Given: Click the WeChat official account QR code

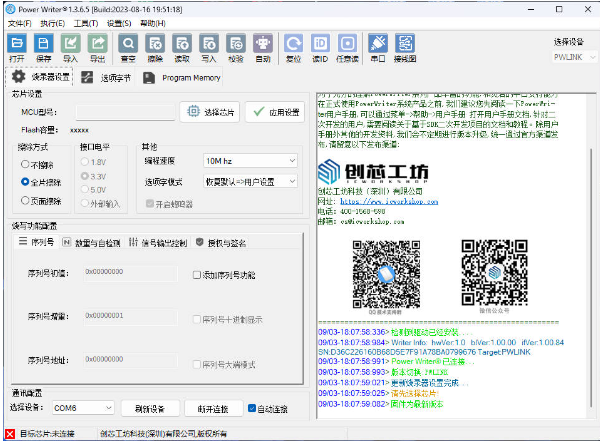Looking at the screenshot, I should [x=494, y=273].
